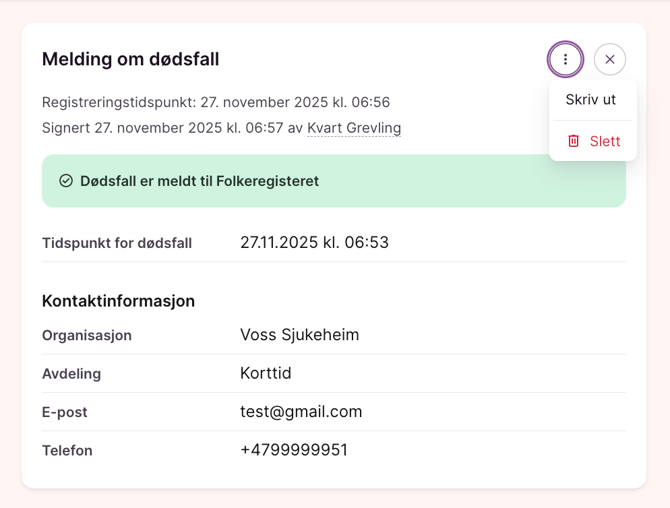
Task: Select the Slett menu text
Action: click(605, 141)
